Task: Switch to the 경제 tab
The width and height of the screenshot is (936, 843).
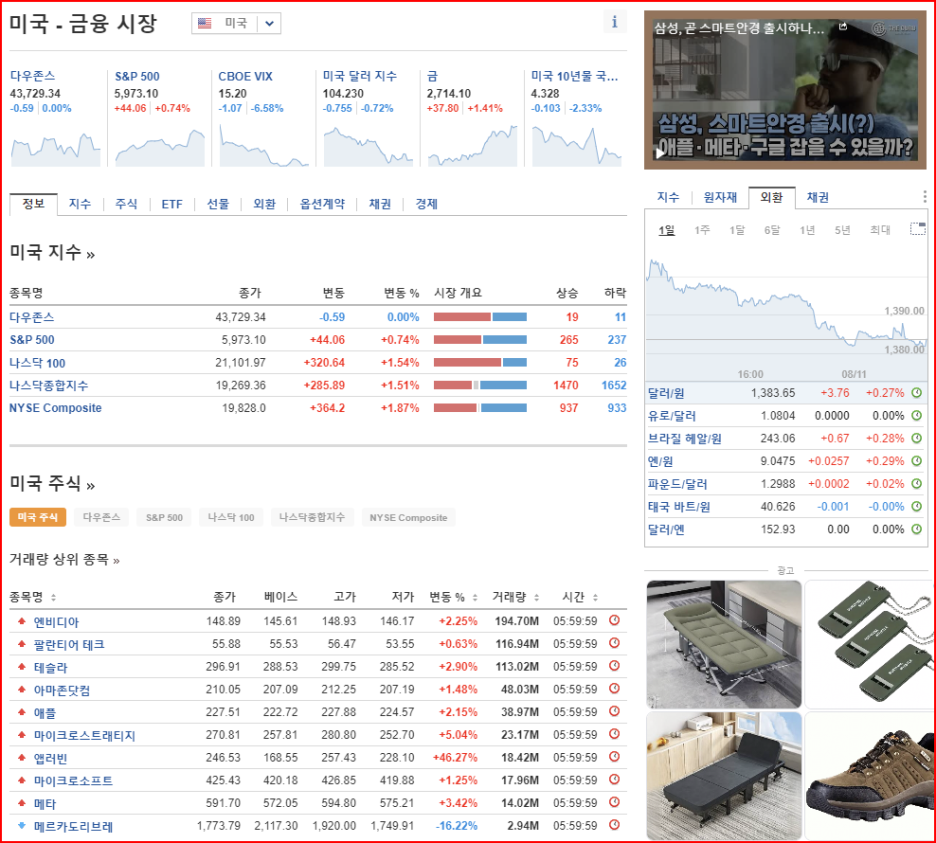Action: point(426,204)
